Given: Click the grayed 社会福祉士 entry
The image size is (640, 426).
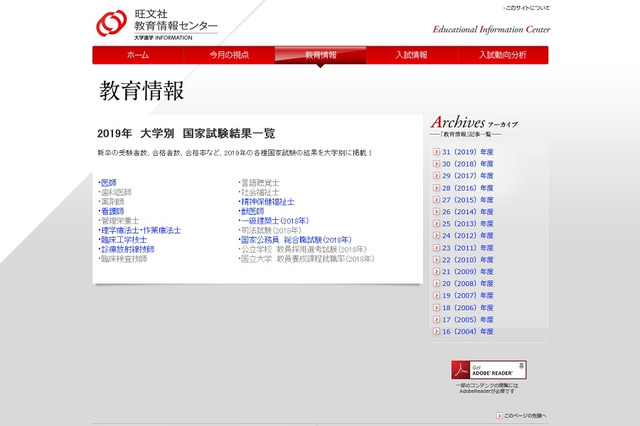Looking at the screenshot, I should click(260, 192).
